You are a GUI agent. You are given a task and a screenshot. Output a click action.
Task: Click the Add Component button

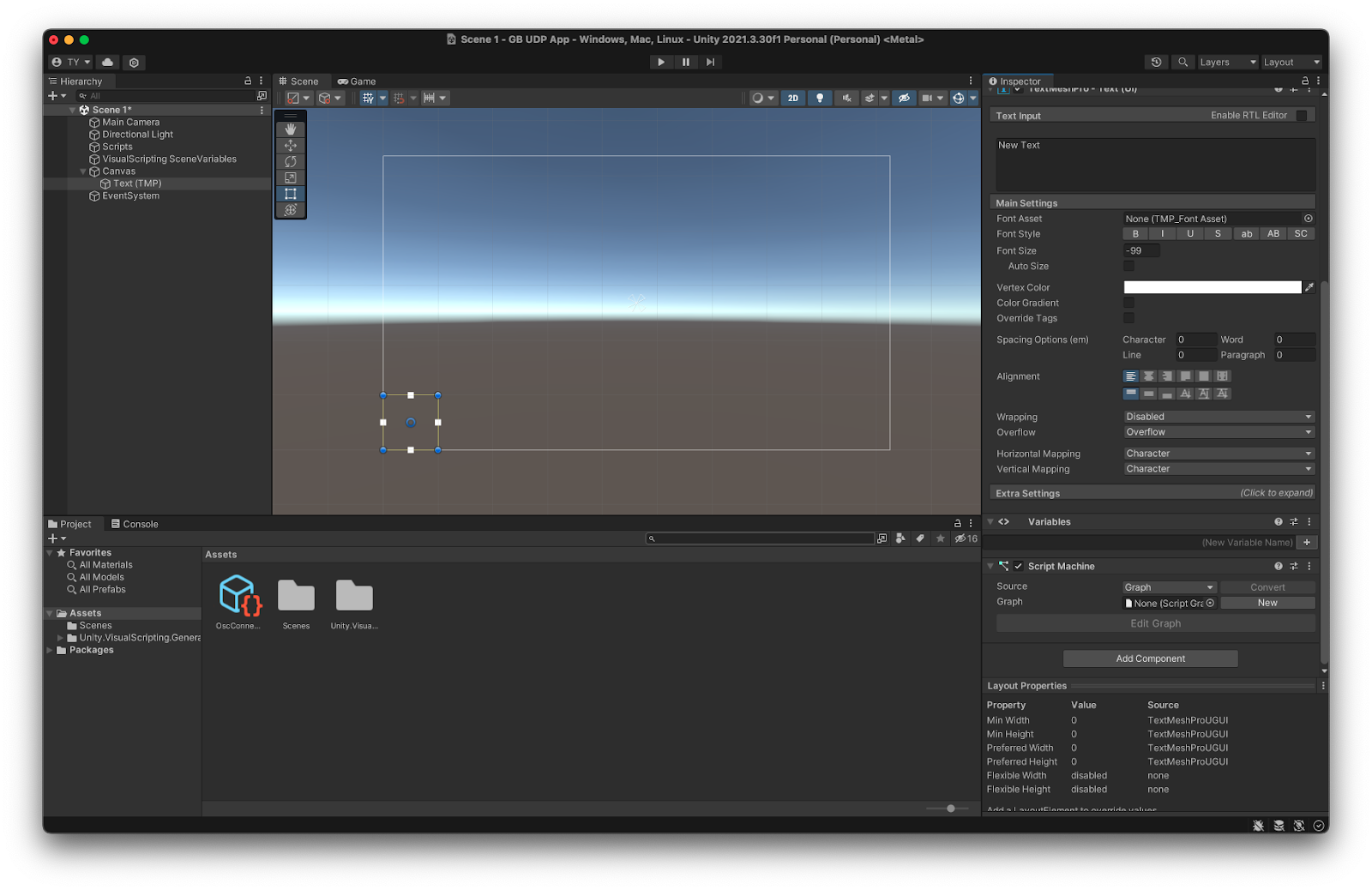(1151, 658)
